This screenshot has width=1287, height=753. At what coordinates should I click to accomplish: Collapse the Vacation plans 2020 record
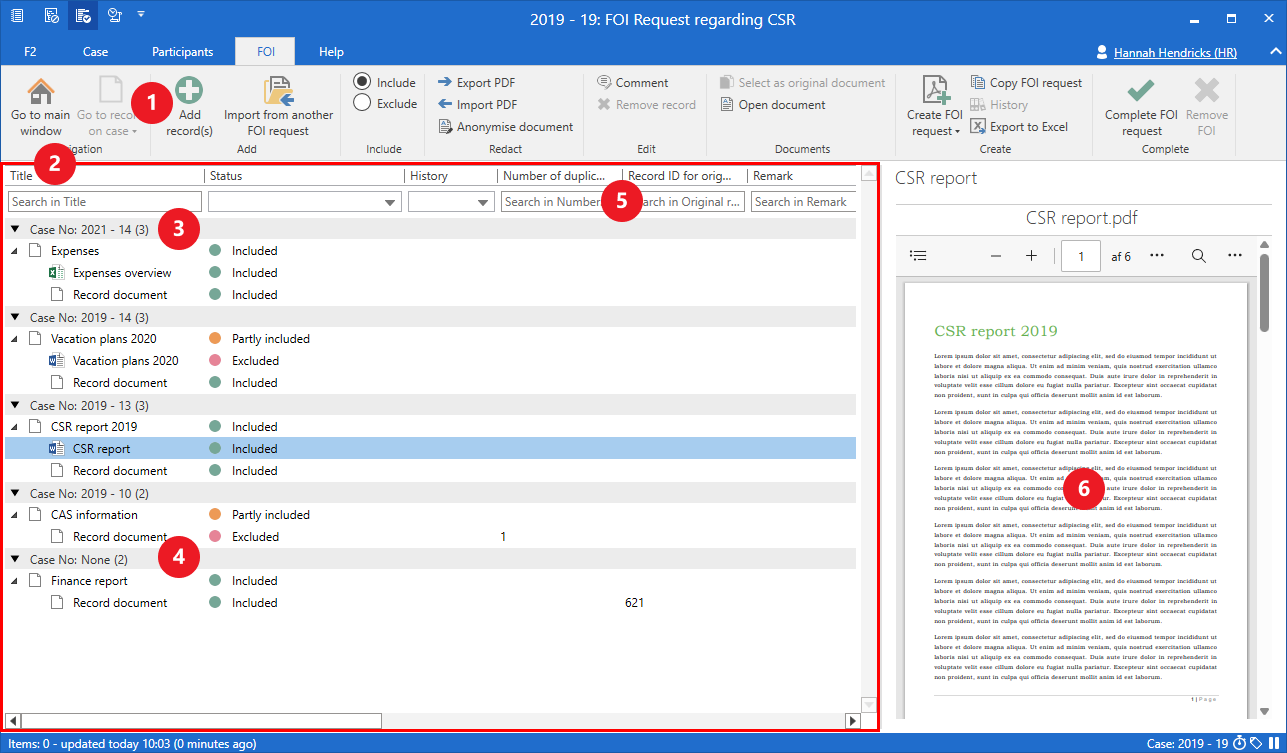[x=14, y=339]
